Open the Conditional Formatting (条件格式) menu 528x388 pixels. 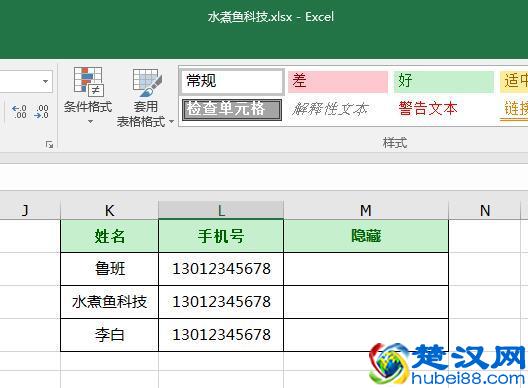coord(88,95)
